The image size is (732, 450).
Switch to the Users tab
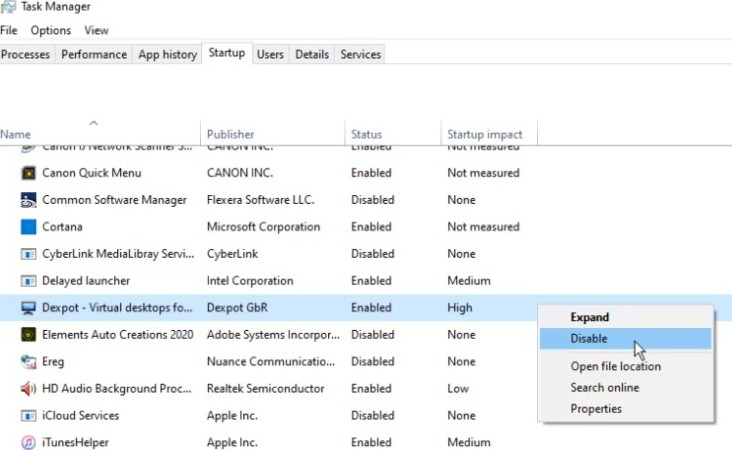270,55
